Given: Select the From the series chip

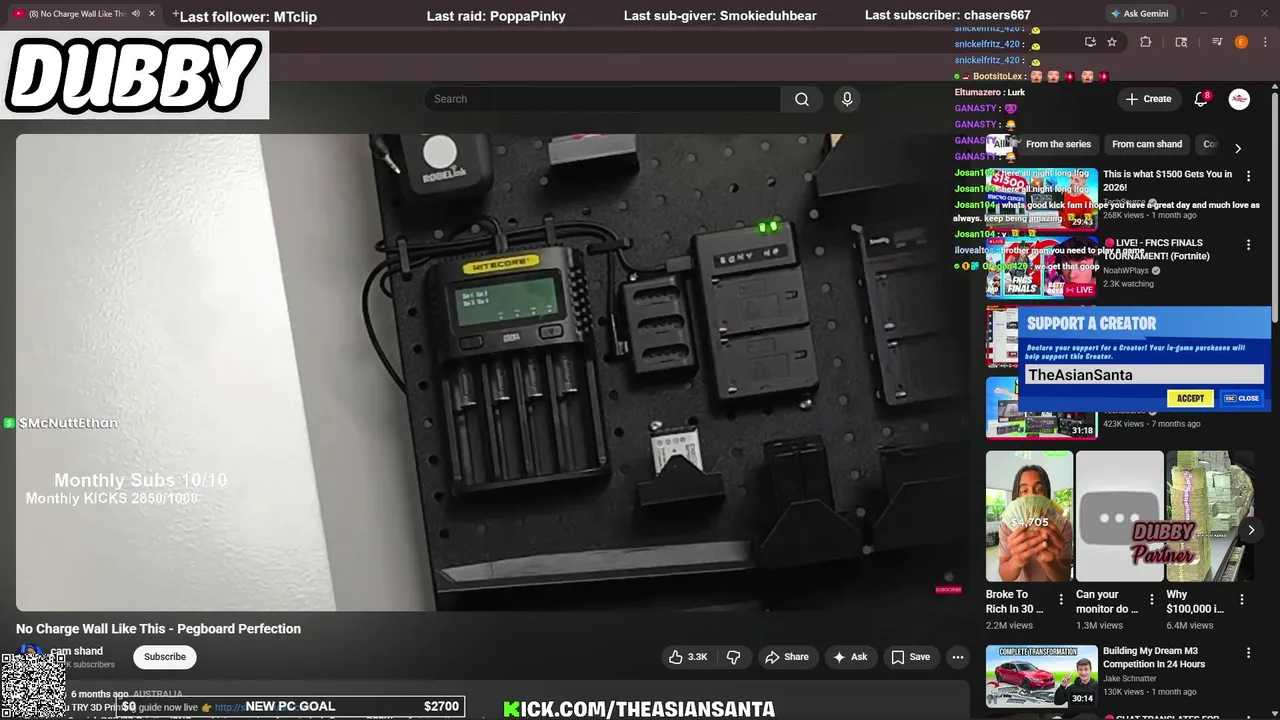Looking at the screenshot, I should [x=1058, y=144].
